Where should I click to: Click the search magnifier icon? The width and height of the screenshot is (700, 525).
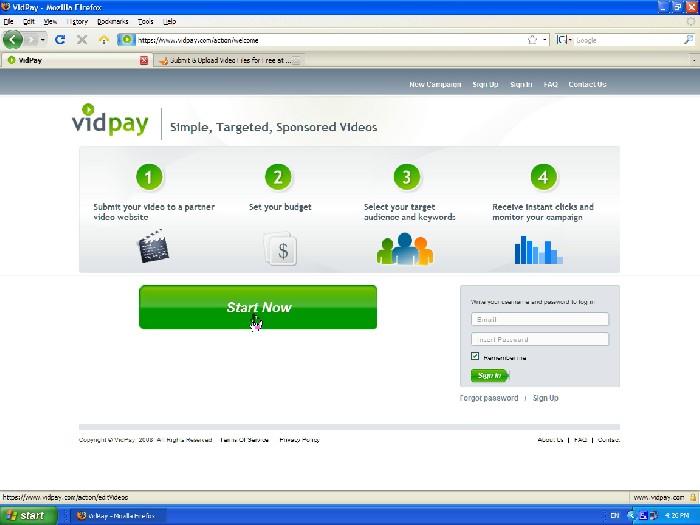click(688, 40)
